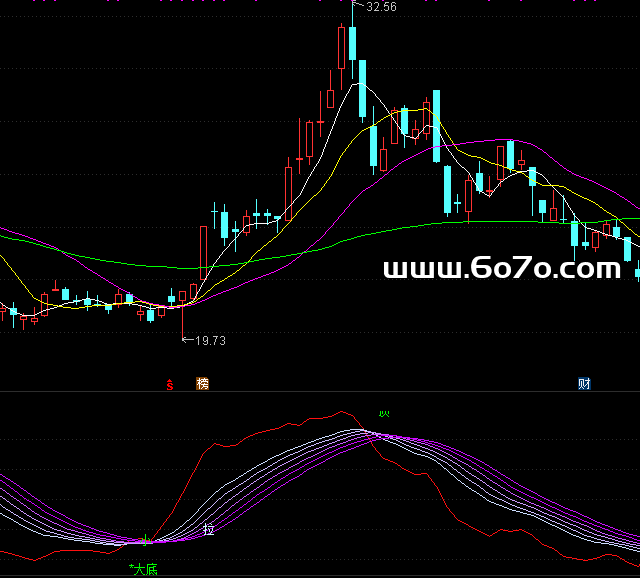Click the red S info marker

pos(171,383)
